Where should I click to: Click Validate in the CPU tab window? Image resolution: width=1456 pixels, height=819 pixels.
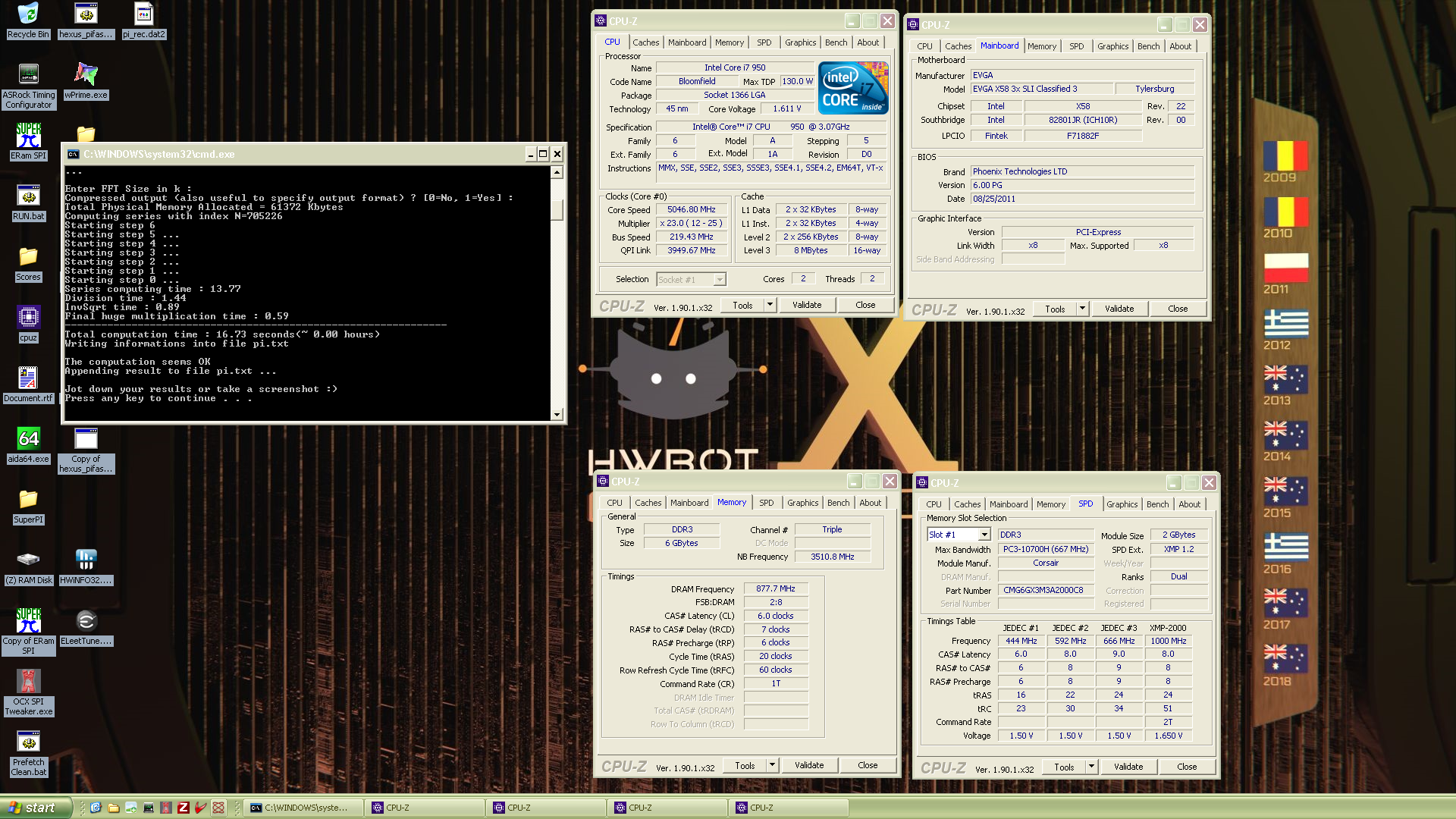click(807, 305)
